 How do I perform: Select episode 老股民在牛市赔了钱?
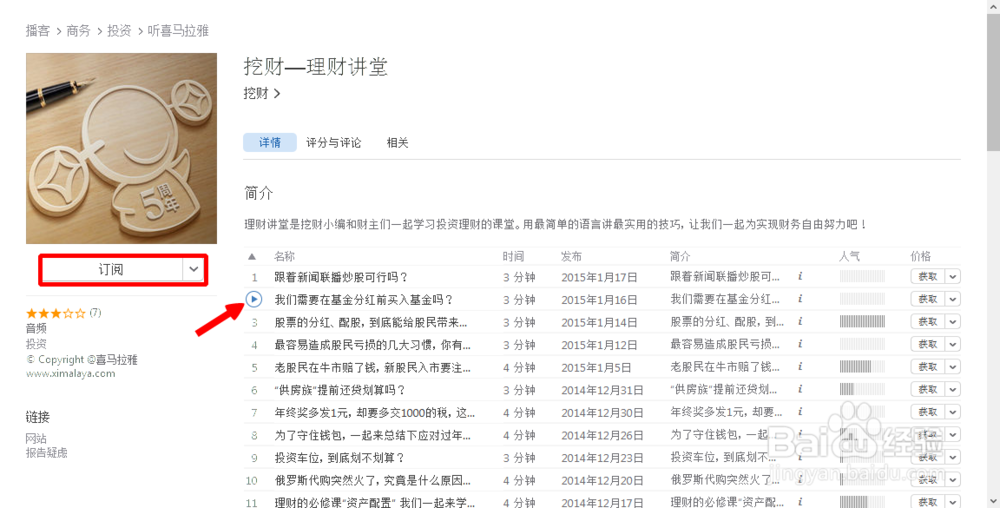tap(372, 368)
